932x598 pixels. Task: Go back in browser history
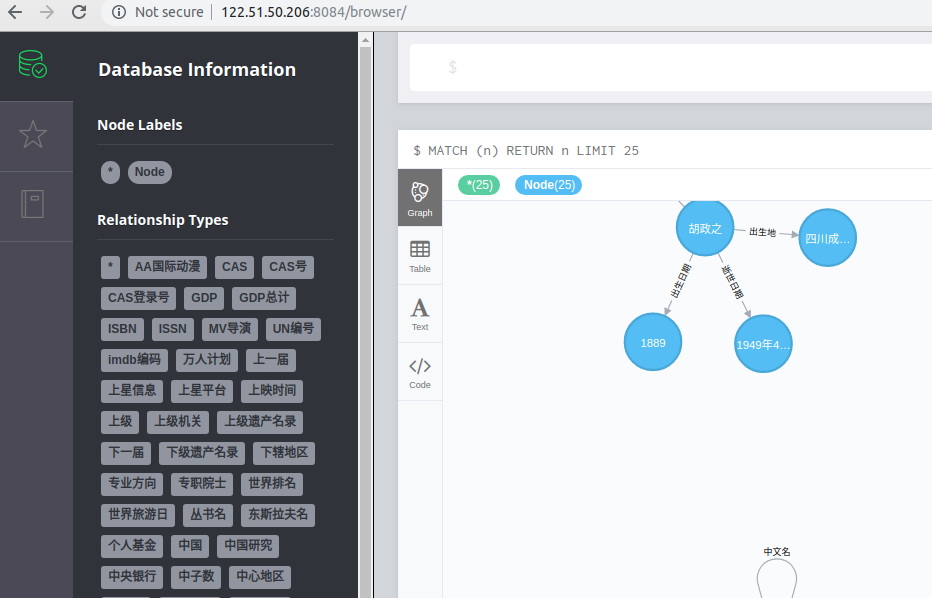point(15,12)
